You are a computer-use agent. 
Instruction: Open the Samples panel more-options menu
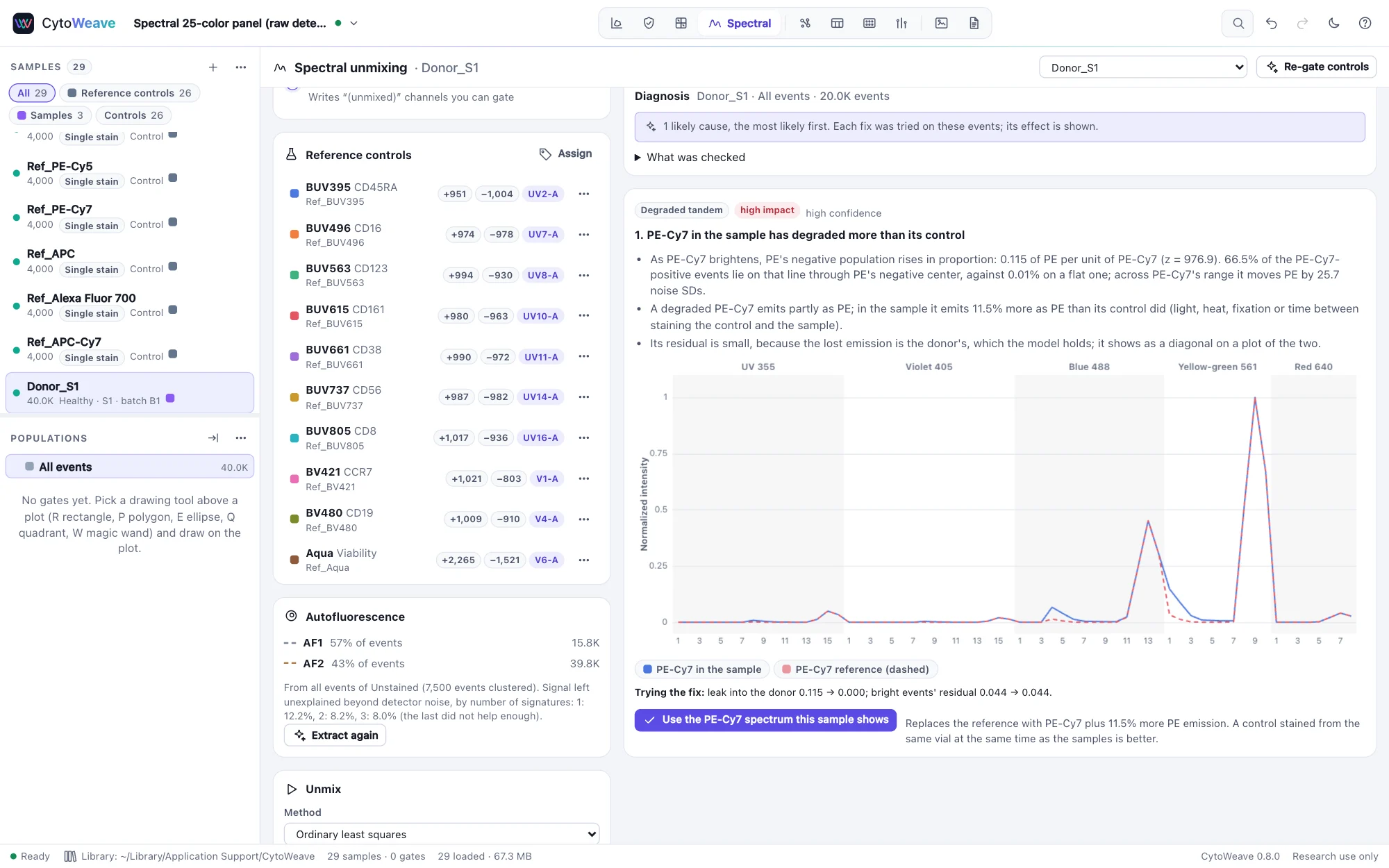[241, 67]
